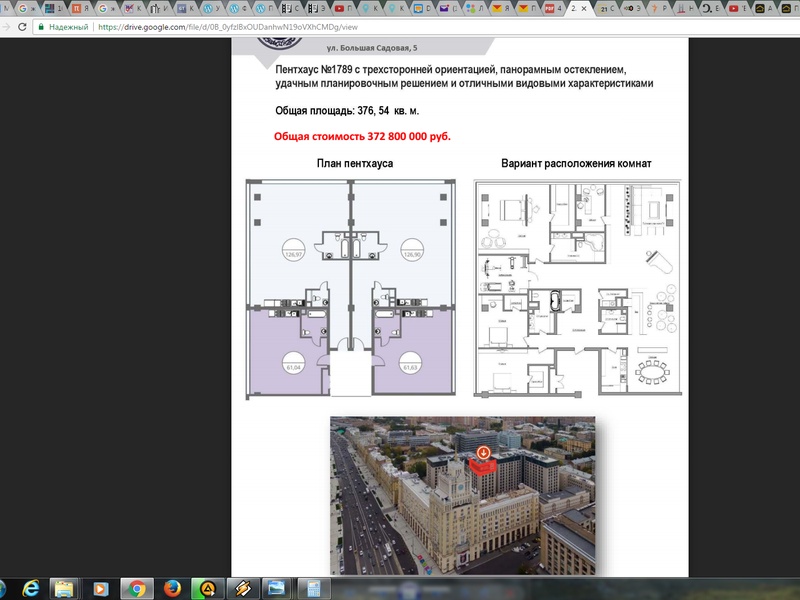800x600 pixels.
Task: Open Winamp lightning icon in taskbar
Action: [x=243, y=587]
